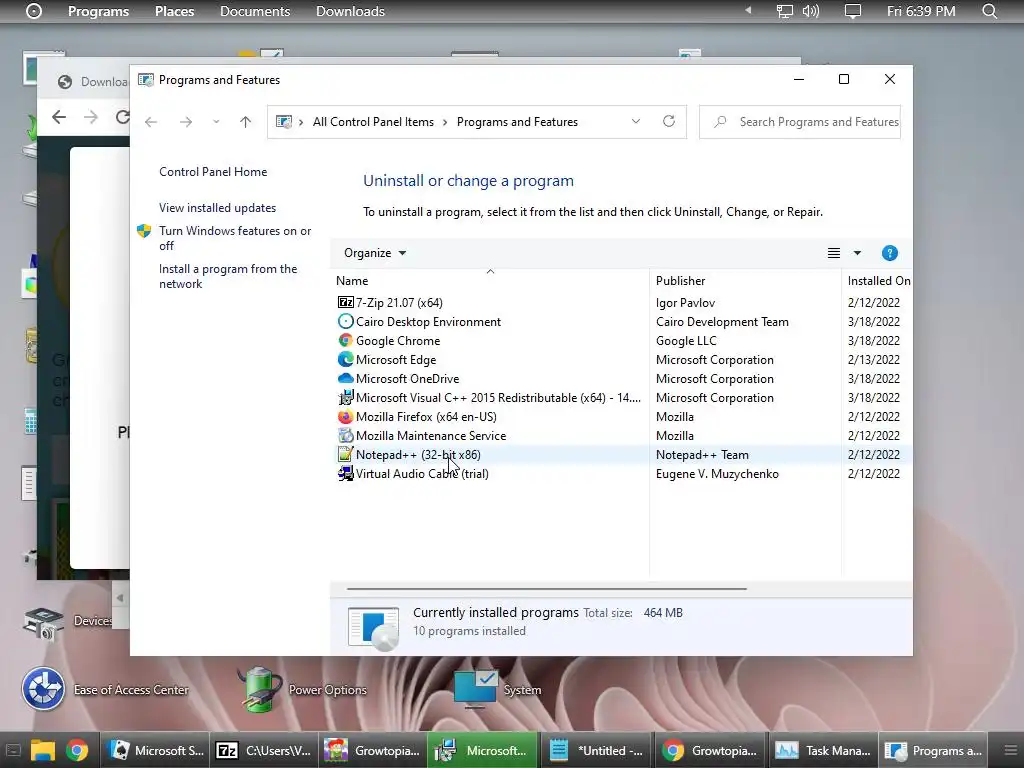
Task: Open Programs and Features help icon
Action: click(889, 253)
